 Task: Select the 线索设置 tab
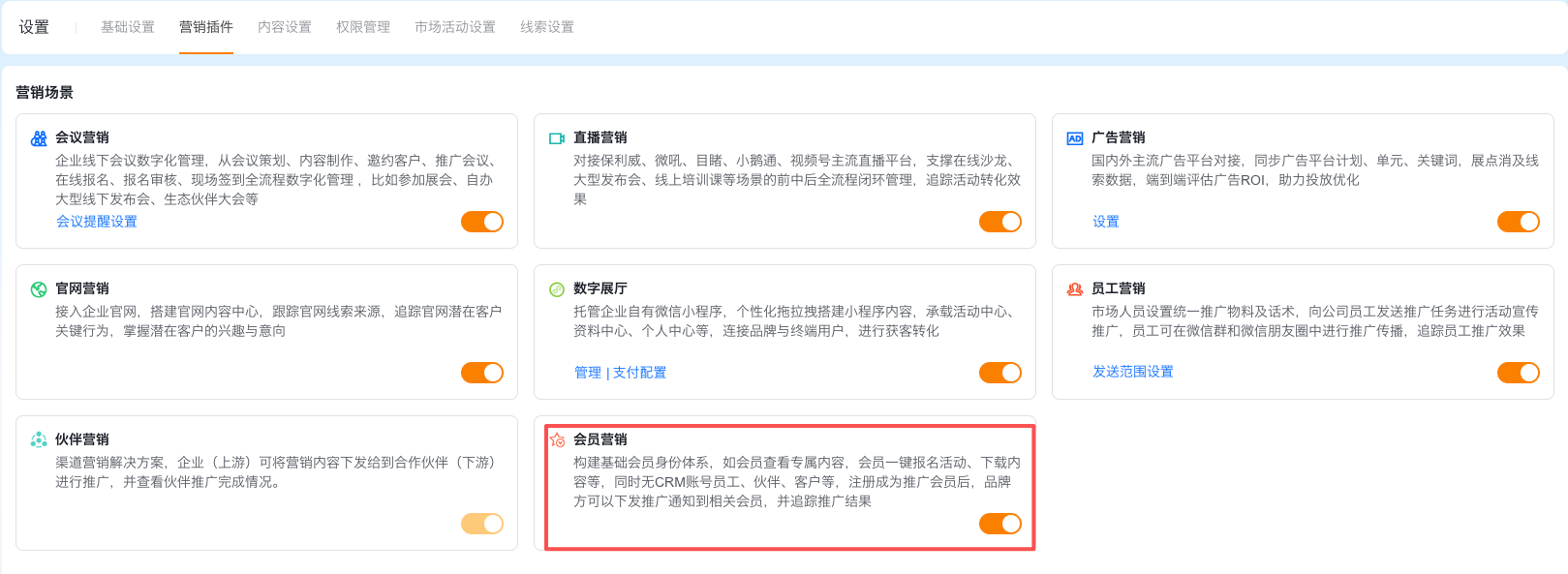coord(547,27)
